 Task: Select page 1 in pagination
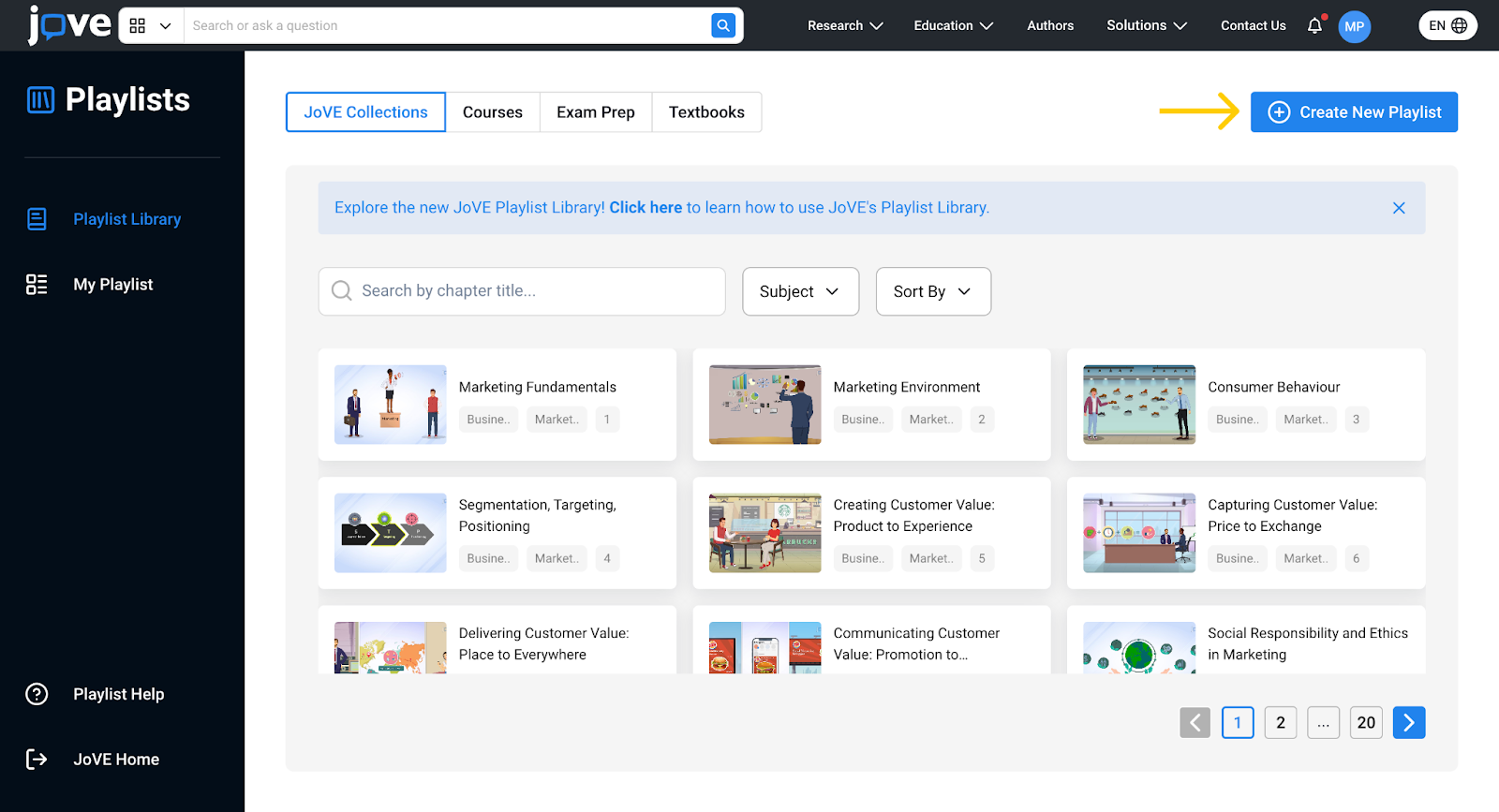(1238, 722)
